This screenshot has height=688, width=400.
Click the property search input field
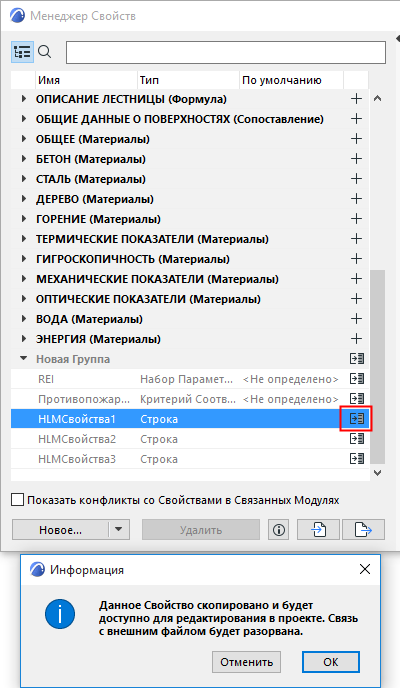[x=226, y=53]
